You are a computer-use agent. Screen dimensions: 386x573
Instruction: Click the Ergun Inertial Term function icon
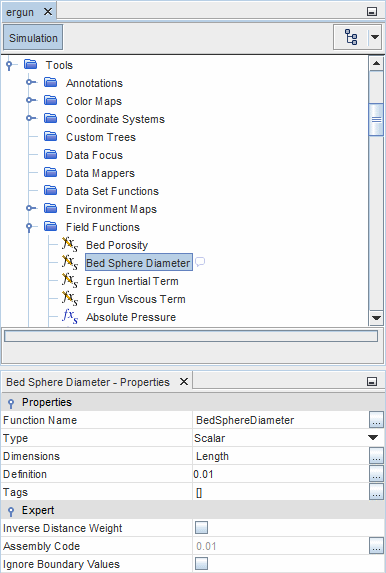click(x=69, y=281)
